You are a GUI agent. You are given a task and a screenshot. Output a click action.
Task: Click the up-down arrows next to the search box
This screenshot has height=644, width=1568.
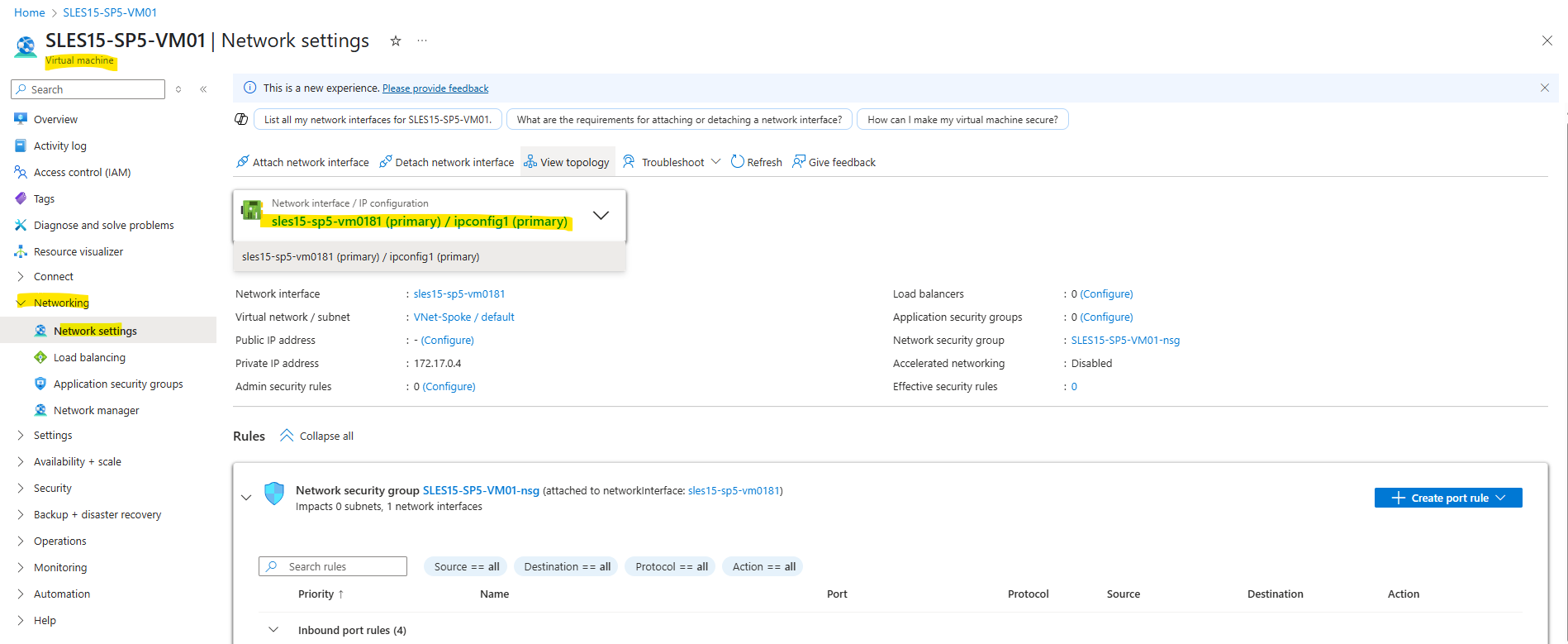(x=178, y=89)
